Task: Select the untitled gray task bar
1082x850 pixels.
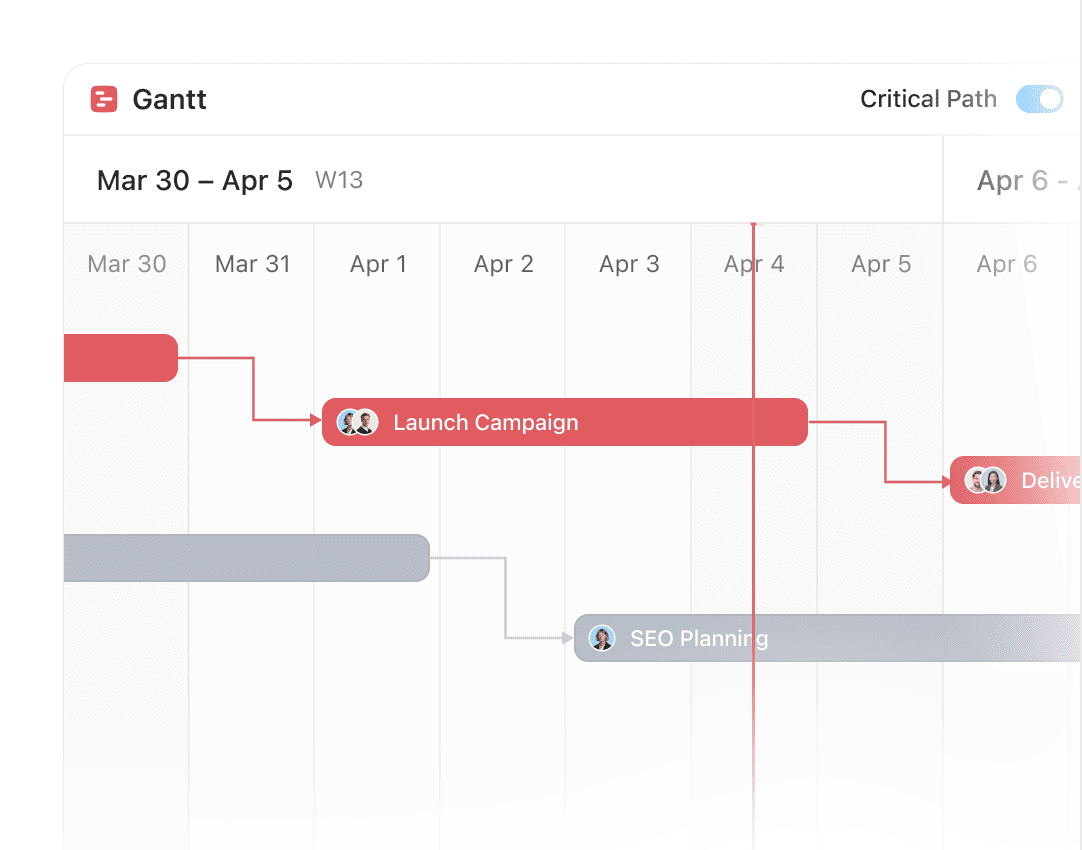Action: 246,558
